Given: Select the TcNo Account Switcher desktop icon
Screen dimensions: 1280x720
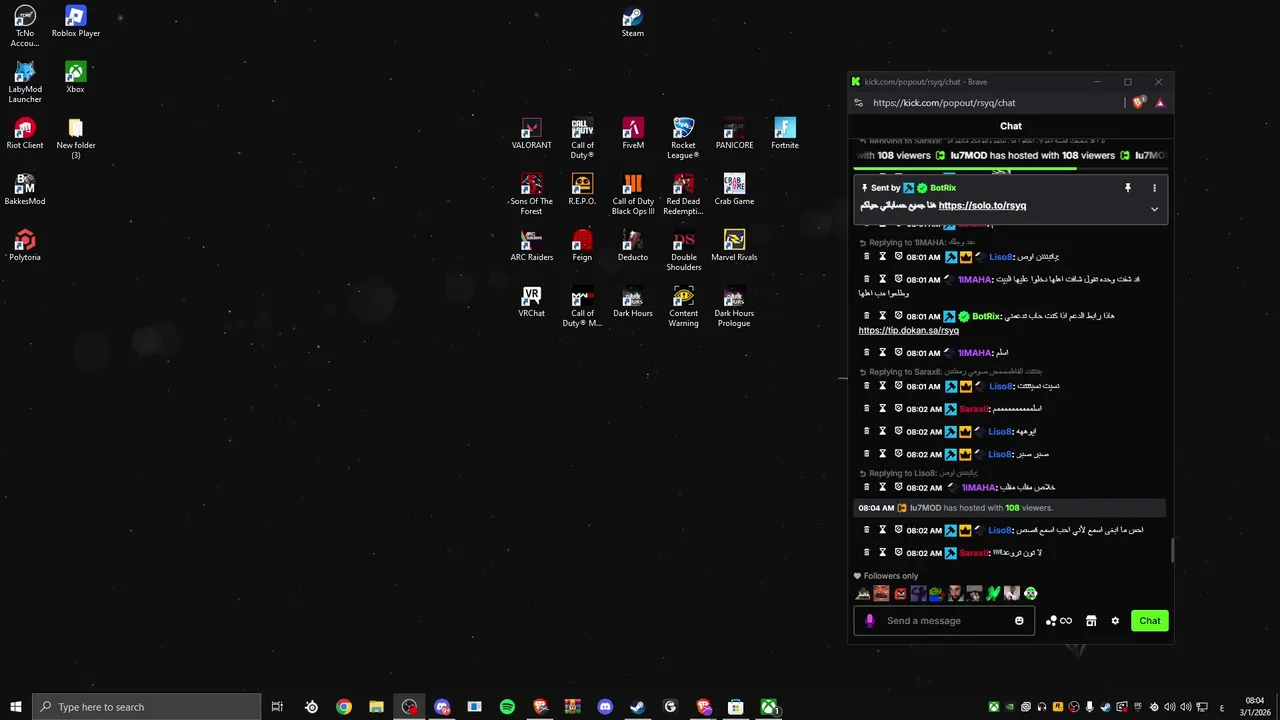Looking at the screenshot, I should pos(25,26).
